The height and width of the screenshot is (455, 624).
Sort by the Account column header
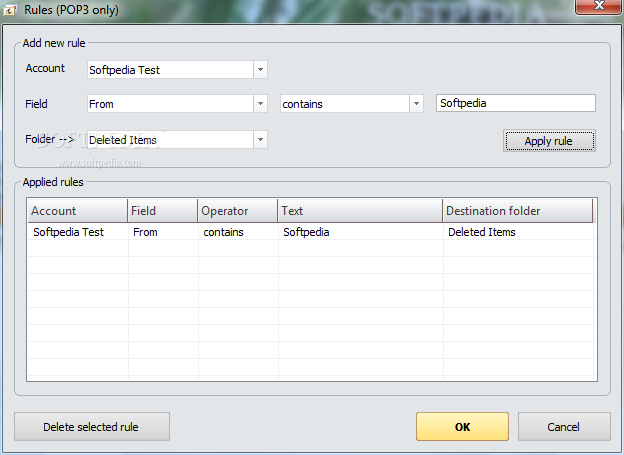[78, 211]
